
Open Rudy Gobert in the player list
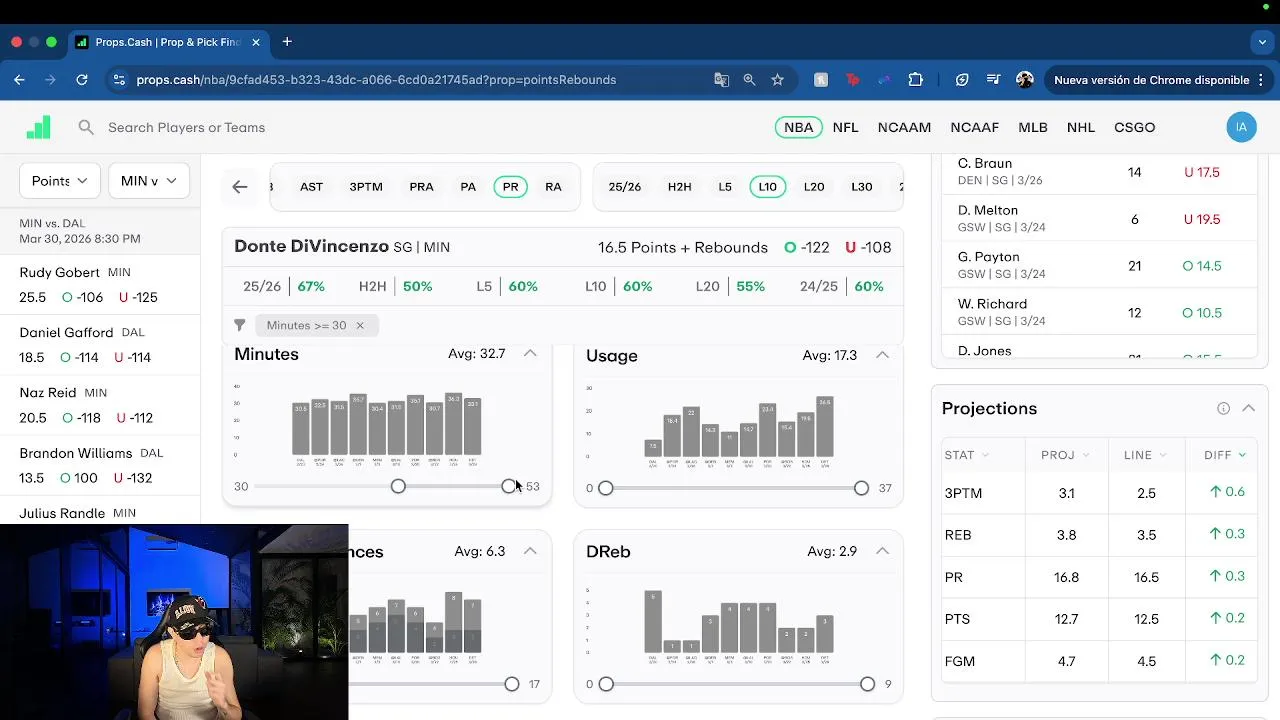coord(100,285)
